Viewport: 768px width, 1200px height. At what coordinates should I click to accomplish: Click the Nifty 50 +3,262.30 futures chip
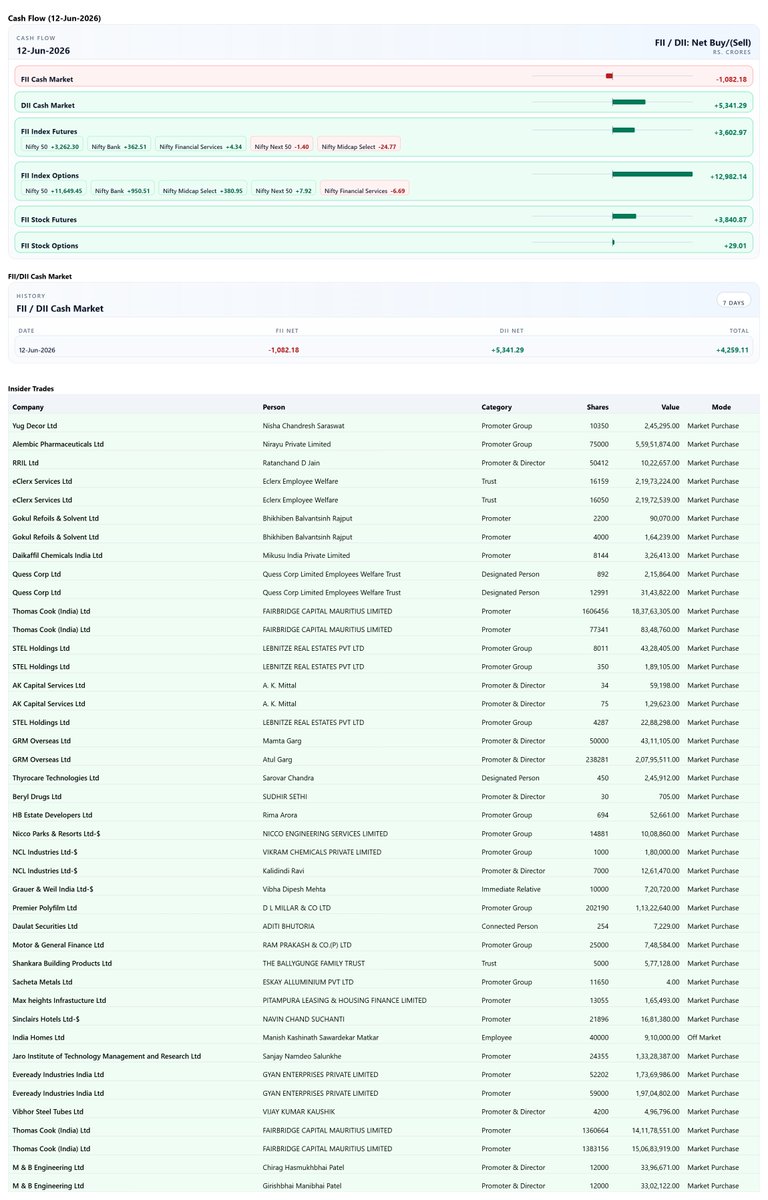click(x=52, y=146)
